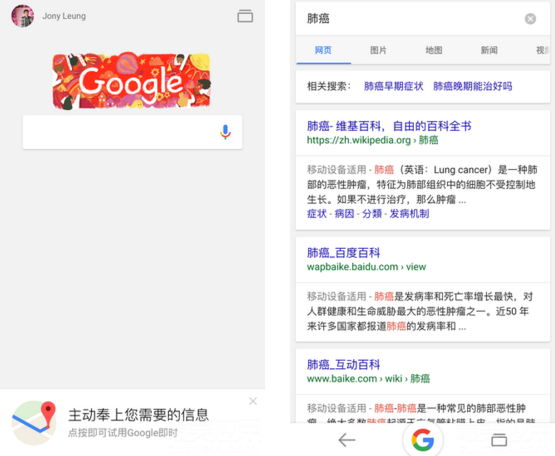Switch to the 图片 tab
Screen dimensions: 555x456
pyautogui.click(x=378, y=50)
